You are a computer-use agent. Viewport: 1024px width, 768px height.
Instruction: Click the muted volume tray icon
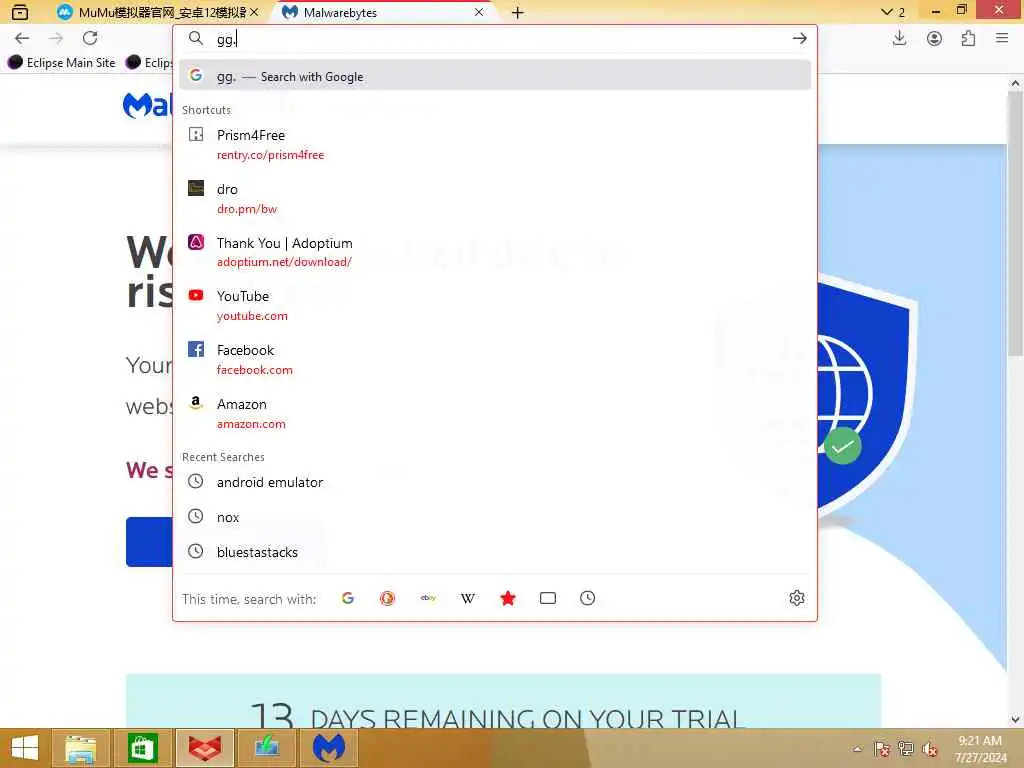tap(930, 749)
